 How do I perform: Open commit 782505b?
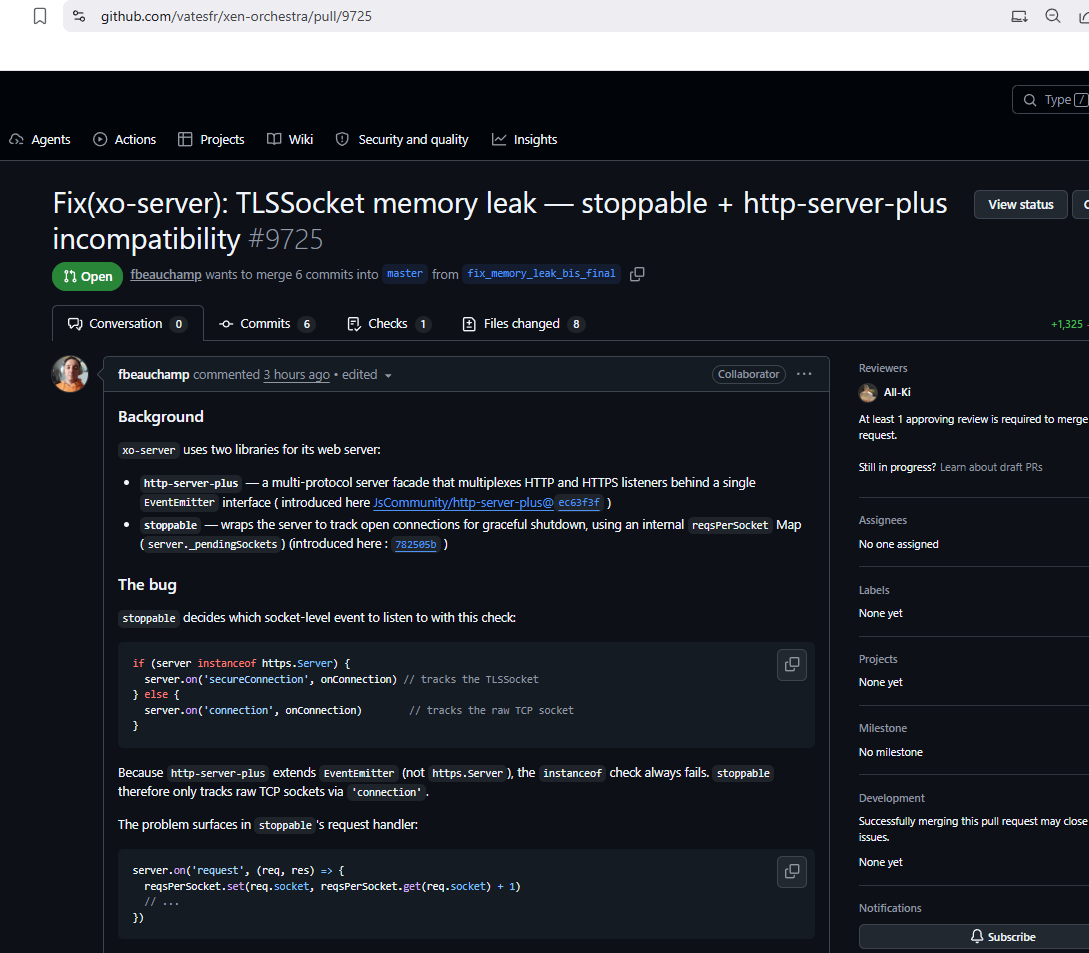coord(415,543)
